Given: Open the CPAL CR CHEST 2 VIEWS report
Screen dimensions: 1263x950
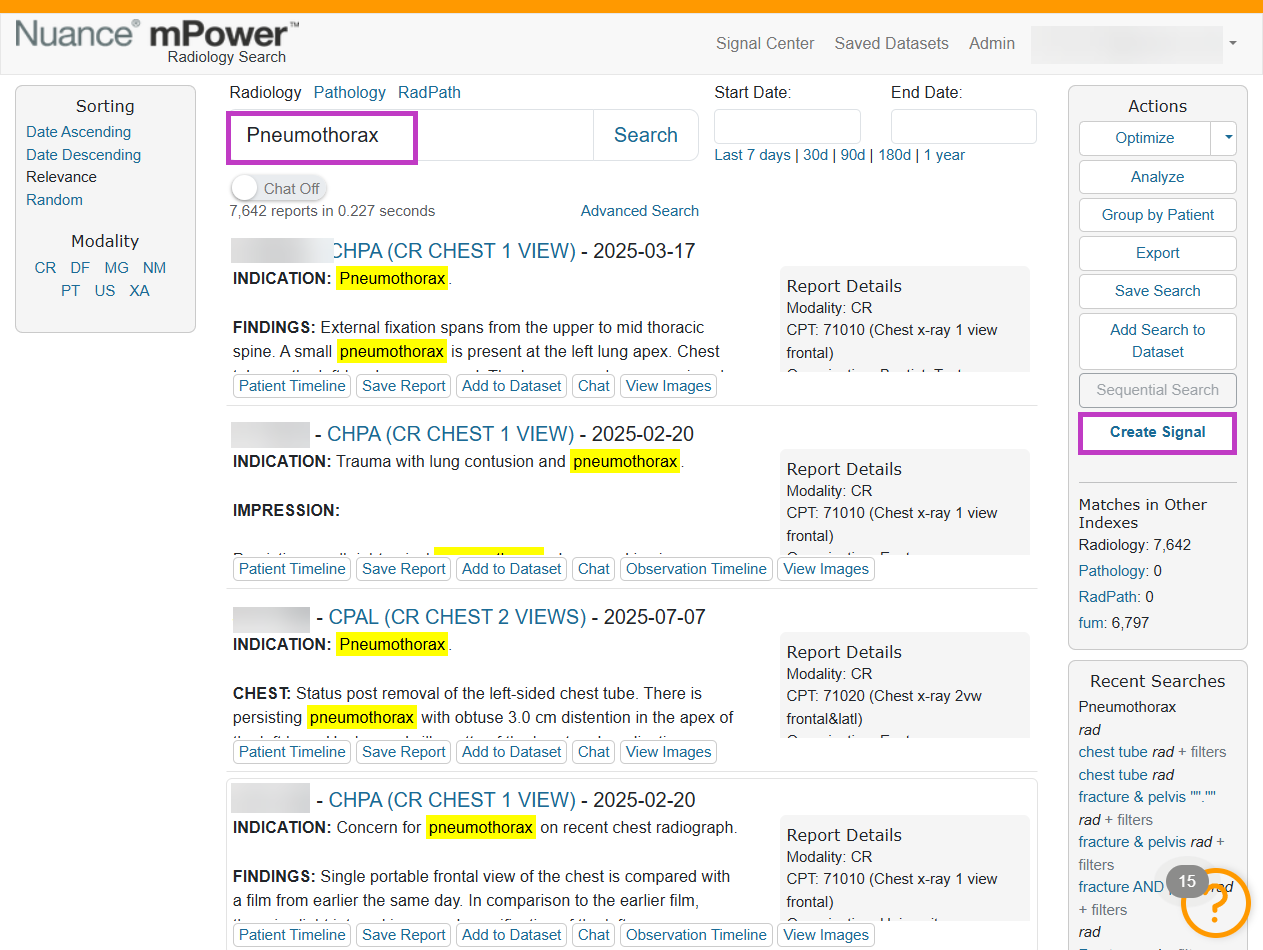Looking at the screenshot, I should (457, 617).
